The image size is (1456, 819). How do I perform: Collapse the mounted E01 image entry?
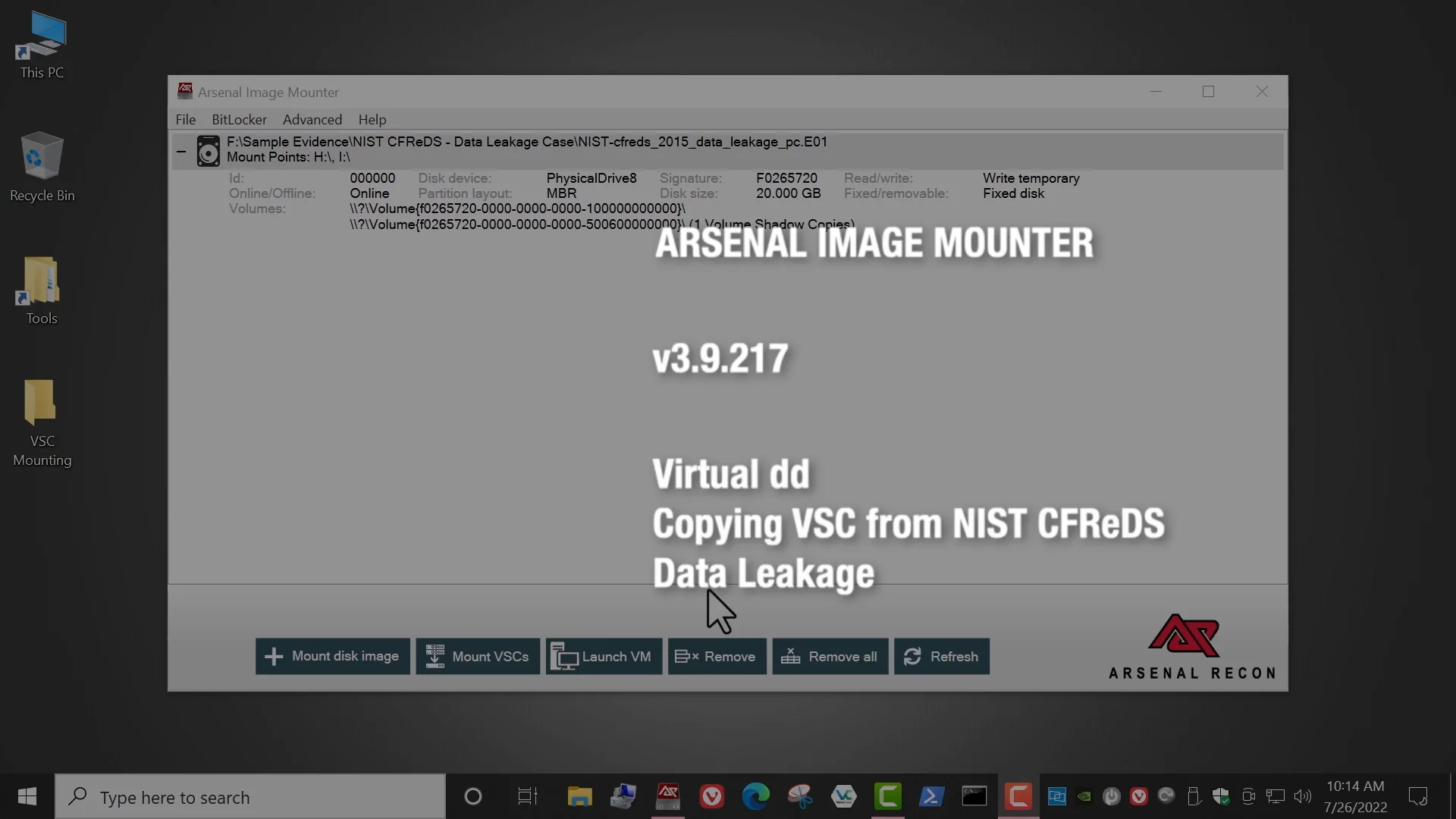point(181,151)
